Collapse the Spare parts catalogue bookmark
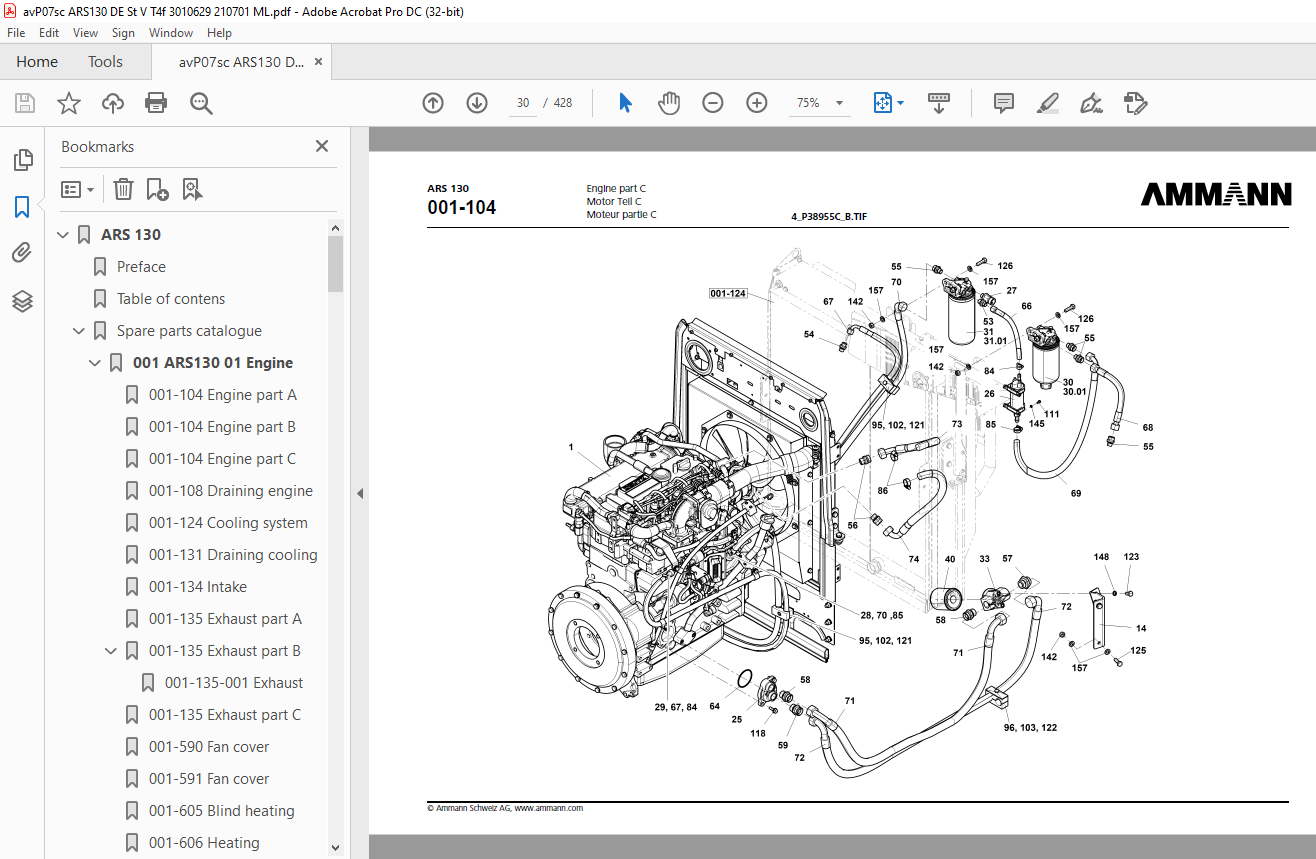 pos(79,331)
